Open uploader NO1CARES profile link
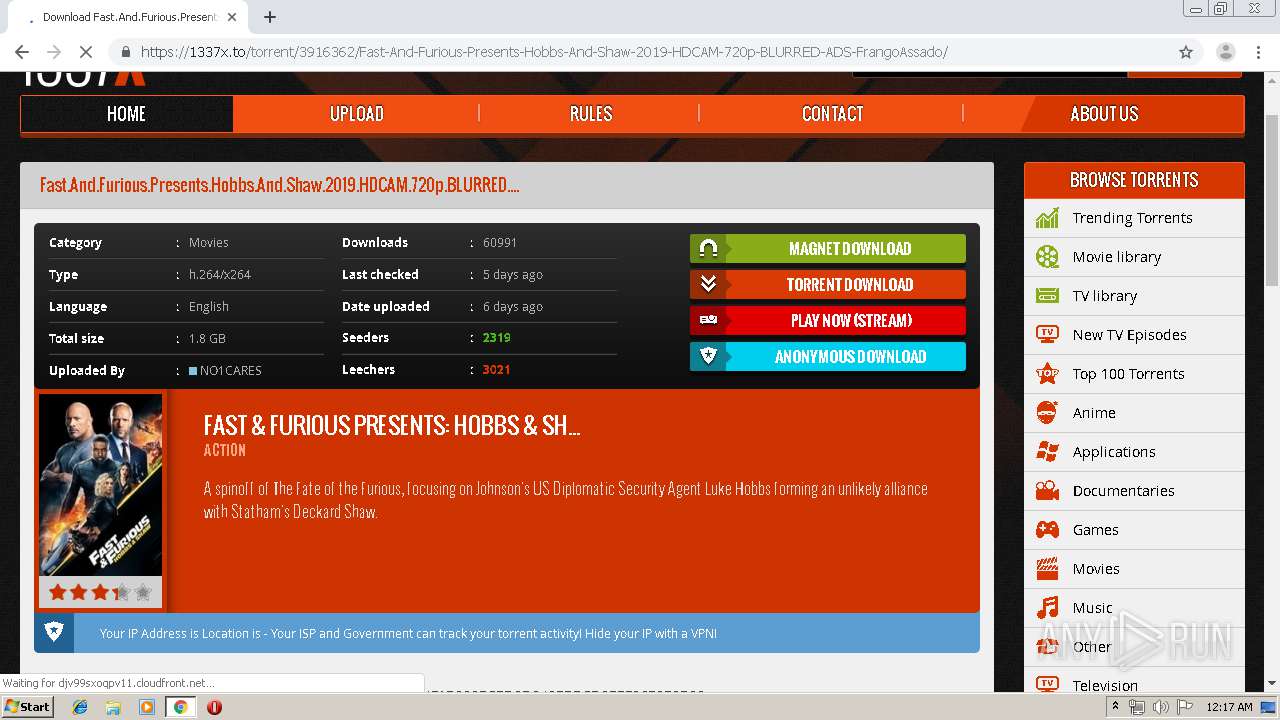This screenshot has width=1280, height=720. [230, 371]
